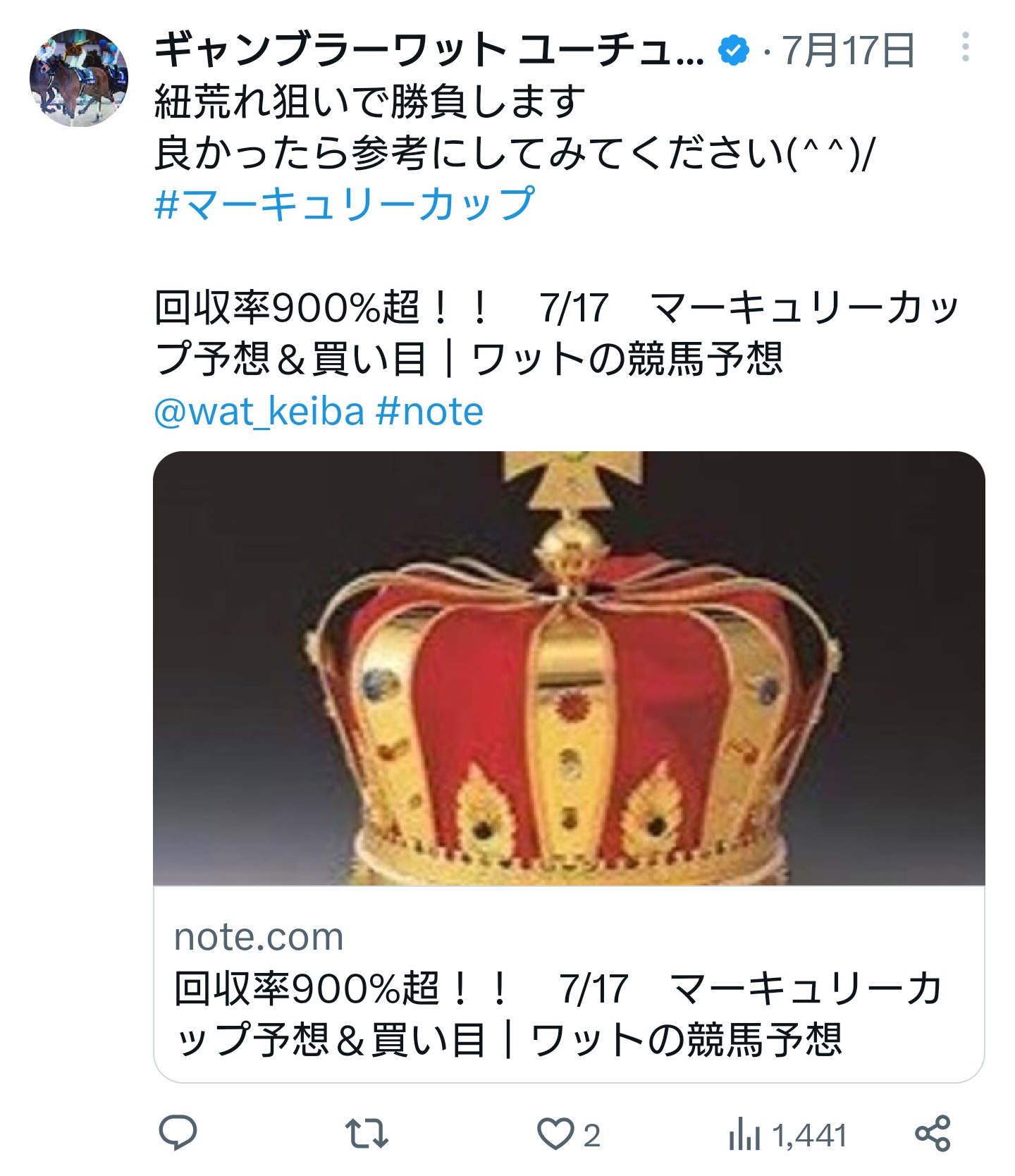Open hashtag #マーキュリーカップ
This screenshot has width=1015, height=1176.
[345, 204]
